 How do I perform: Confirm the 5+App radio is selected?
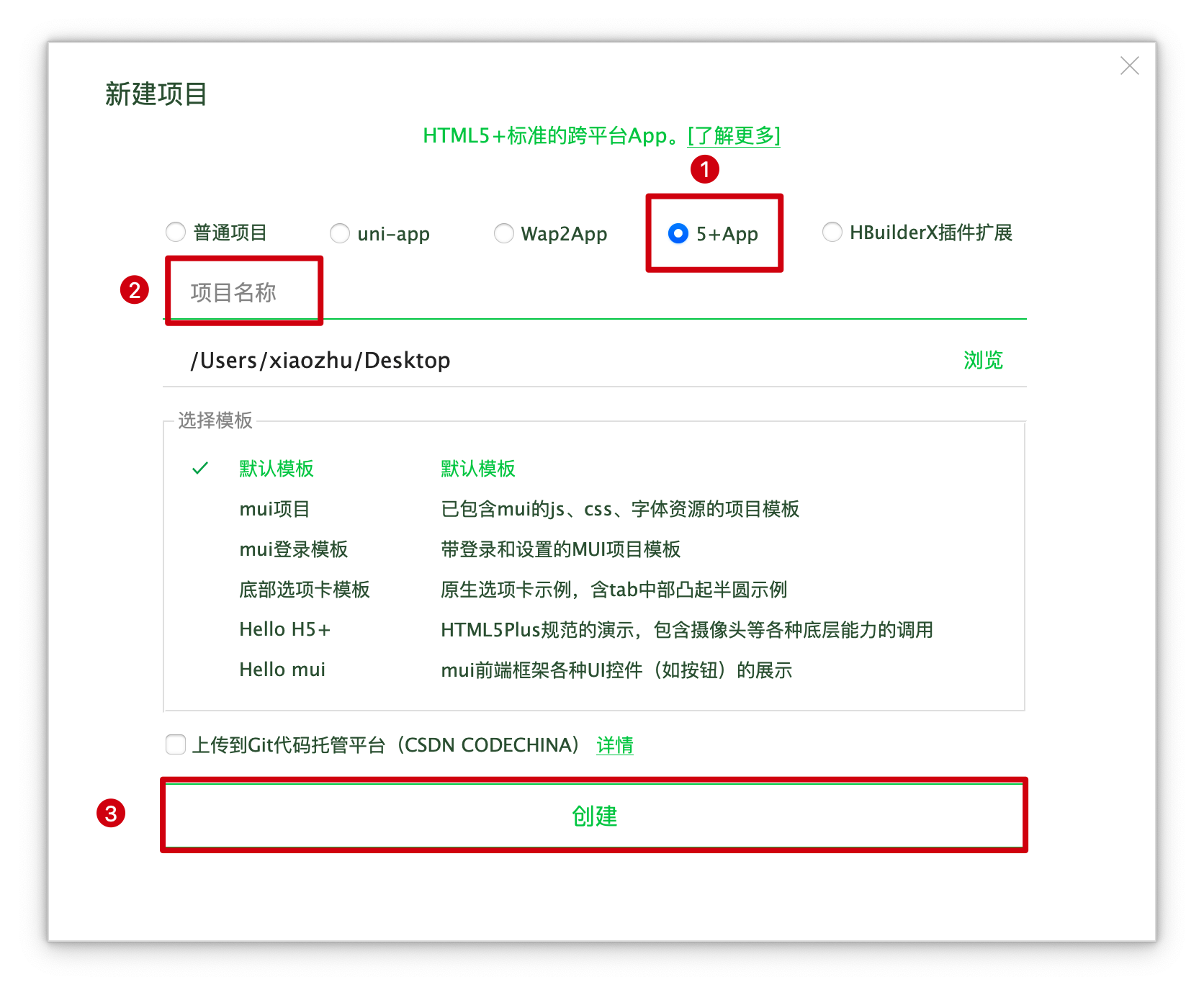point(678,232)
